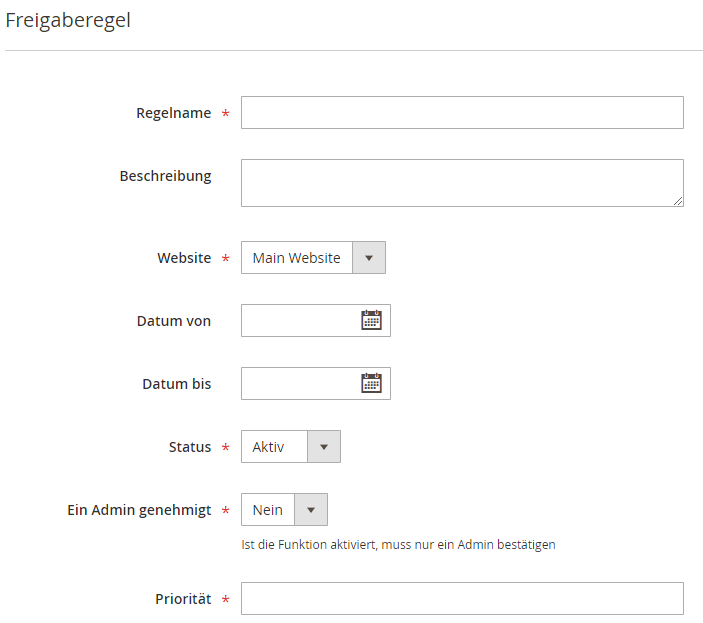703x623 pixels.
Task: Click the Website field label
Action: [x=184, y=258]
